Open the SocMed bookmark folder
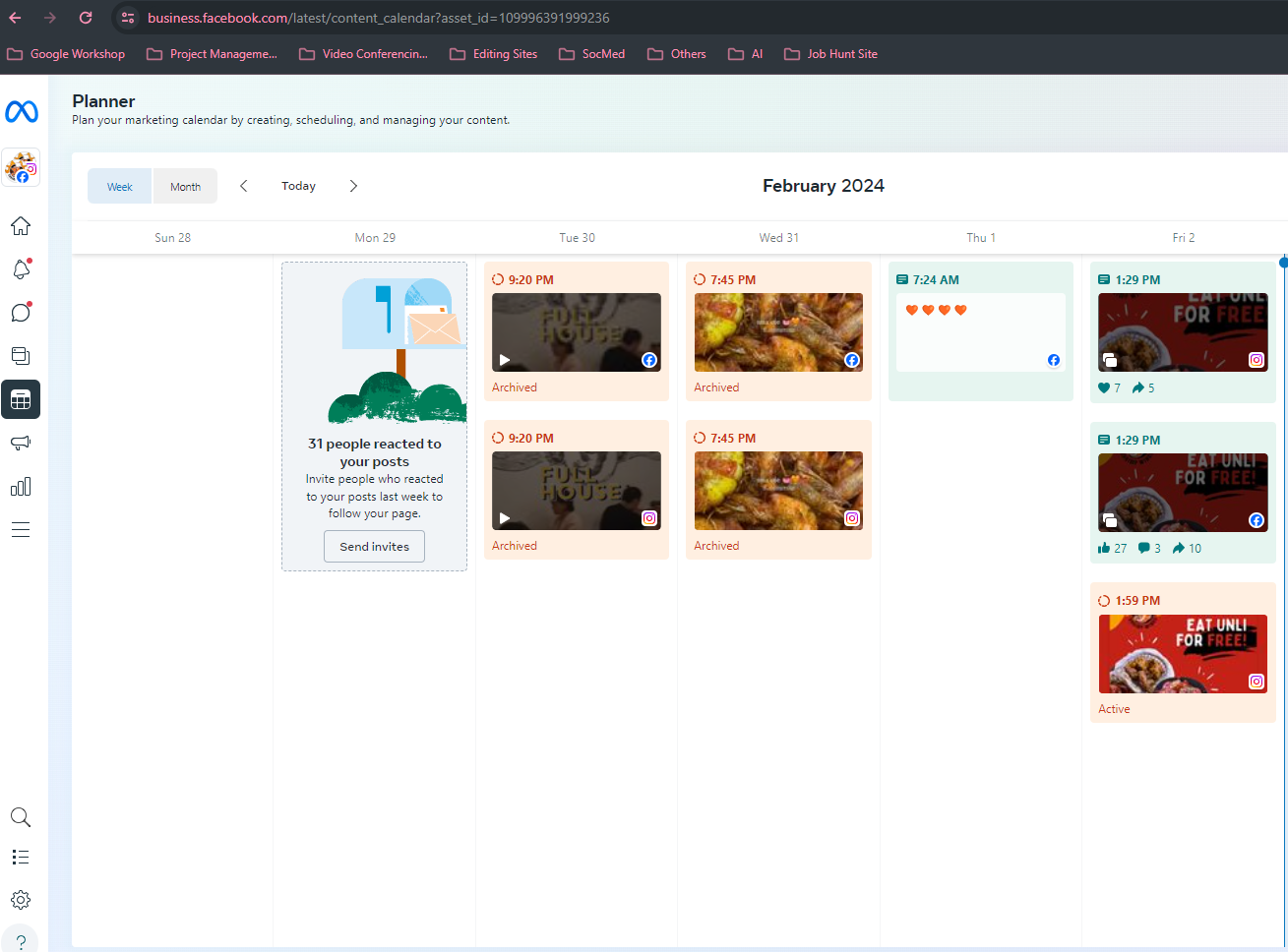The height and width of the screenshot is (952, 1288). click(592, 54)
